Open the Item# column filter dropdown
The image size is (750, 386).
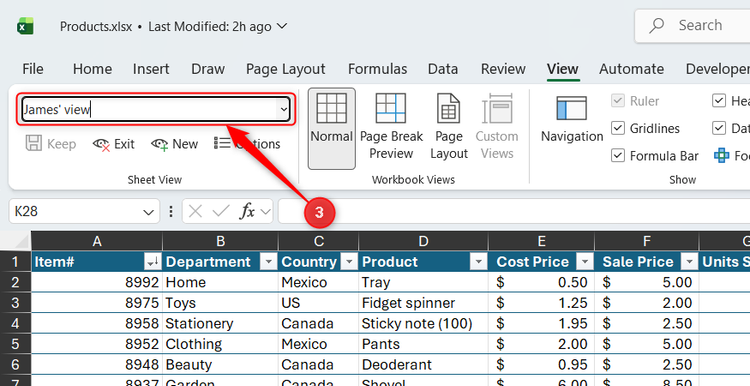click(x=152, y=262)
